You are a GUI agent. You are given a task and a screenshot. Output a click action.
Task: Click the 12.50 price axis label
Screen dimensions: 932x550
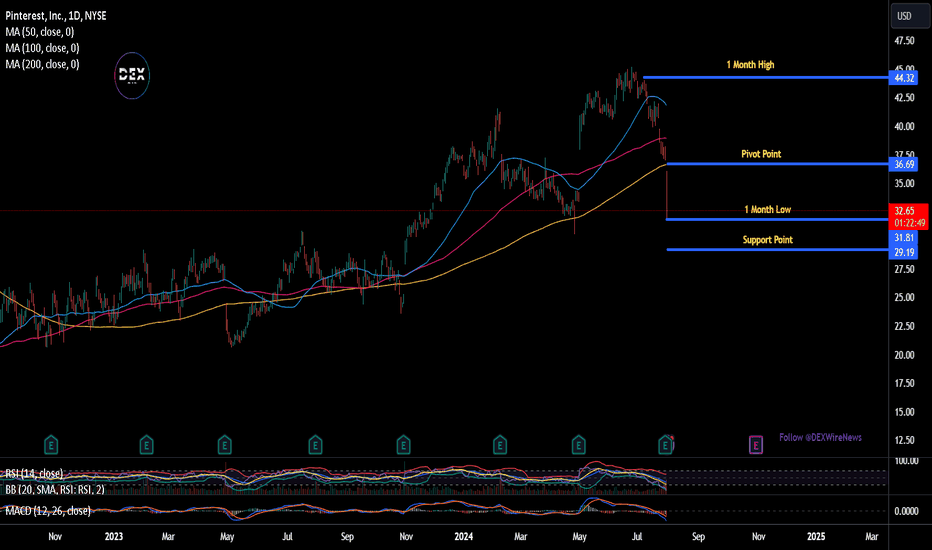[x=904, y=440]
